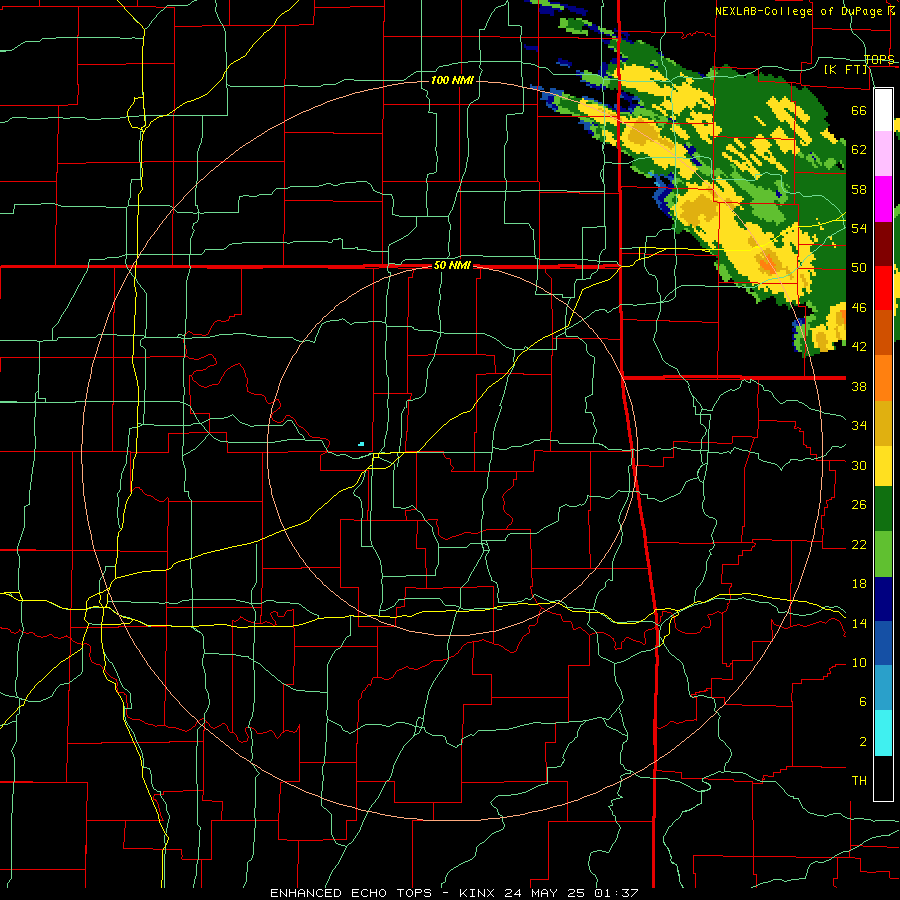Click the 'NEXLAB-College of DuPage' credit text
This screenshot has width=900, height=900.
[798, 11]
